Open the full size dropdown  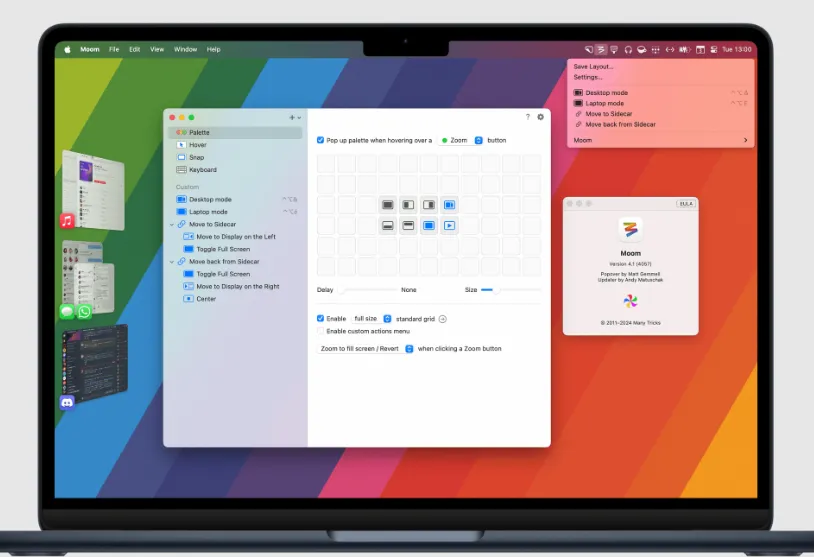click(x=371, y=318)
